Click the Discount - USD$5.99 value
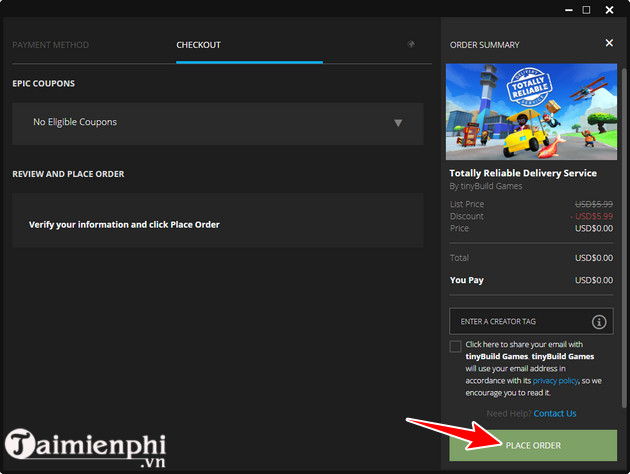This screenshot has height=474, width=630. (591, 216)
